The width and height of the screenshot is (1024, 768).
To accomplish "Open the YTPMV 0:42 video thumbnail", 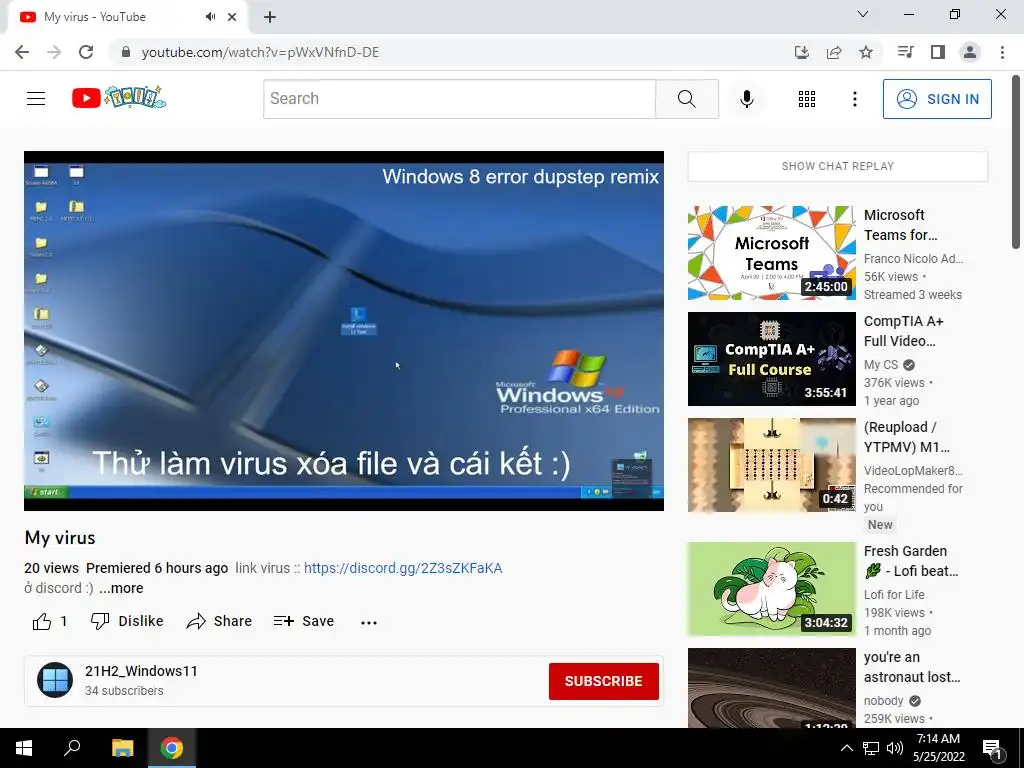I will pyautogui.click(x=771, y=465).
